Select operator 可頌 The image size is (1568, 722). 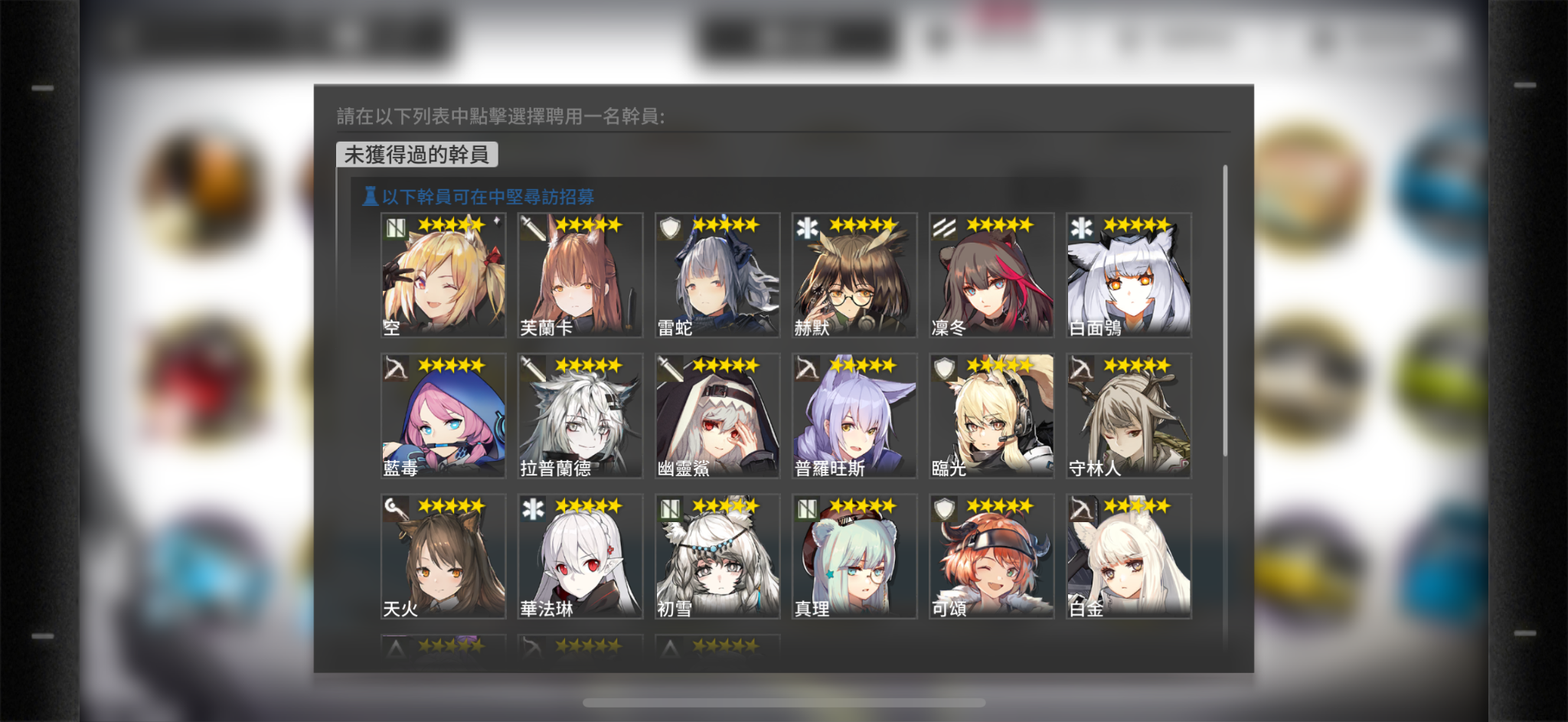pos(991,557)
